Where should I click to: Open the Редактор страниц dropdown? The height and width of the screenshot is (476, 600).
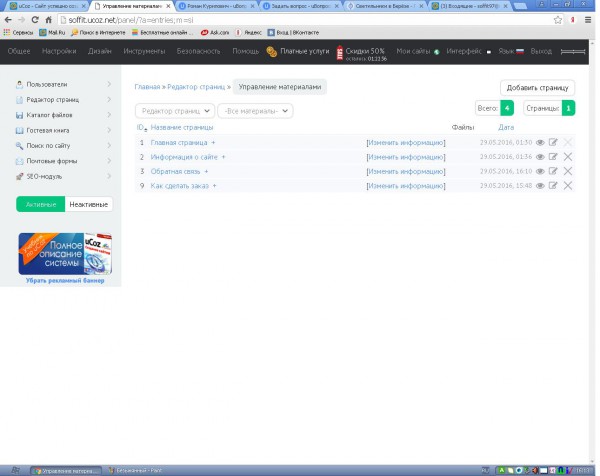click(x=175, y=111)
